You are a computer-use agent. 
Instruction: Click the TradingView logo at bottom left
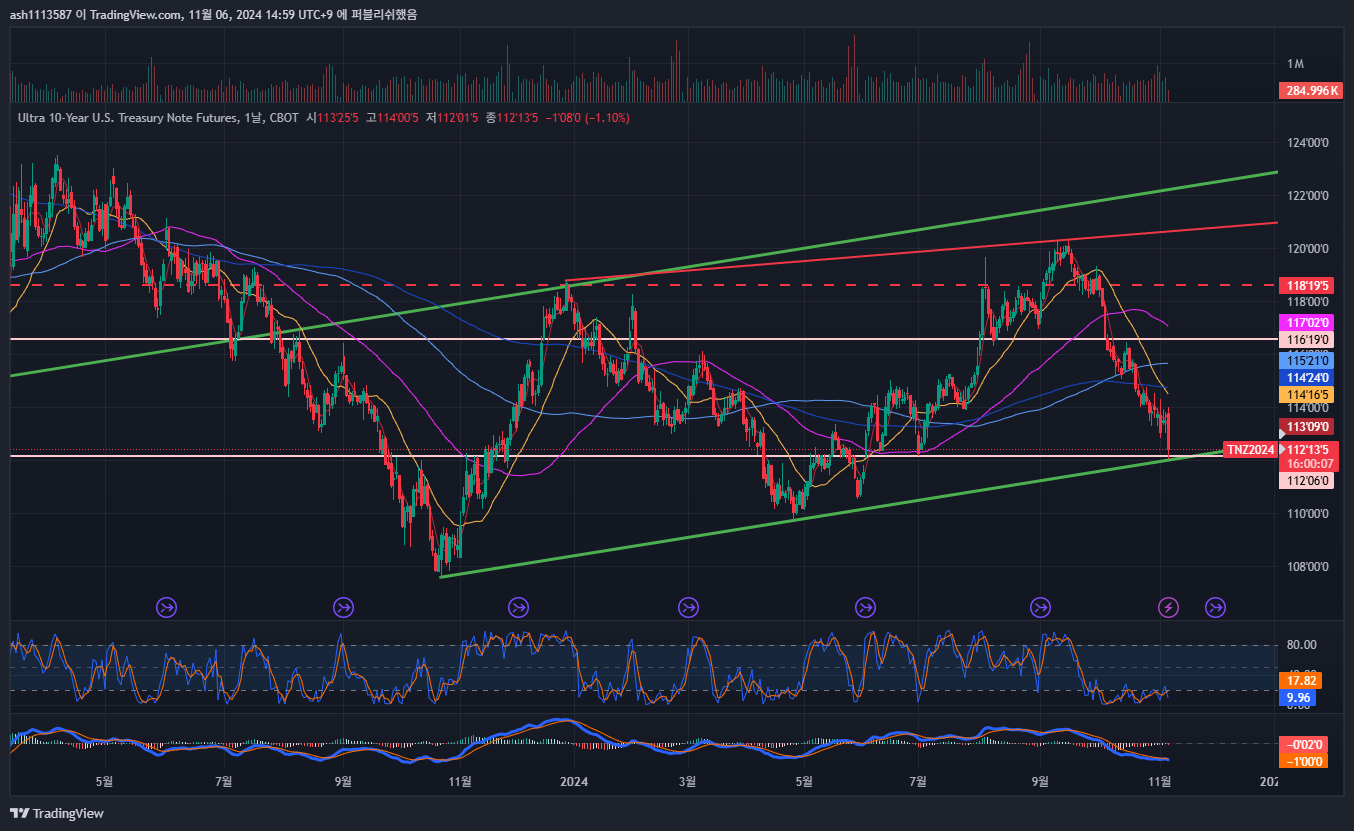pyautogui.click(x=57, y=813)
